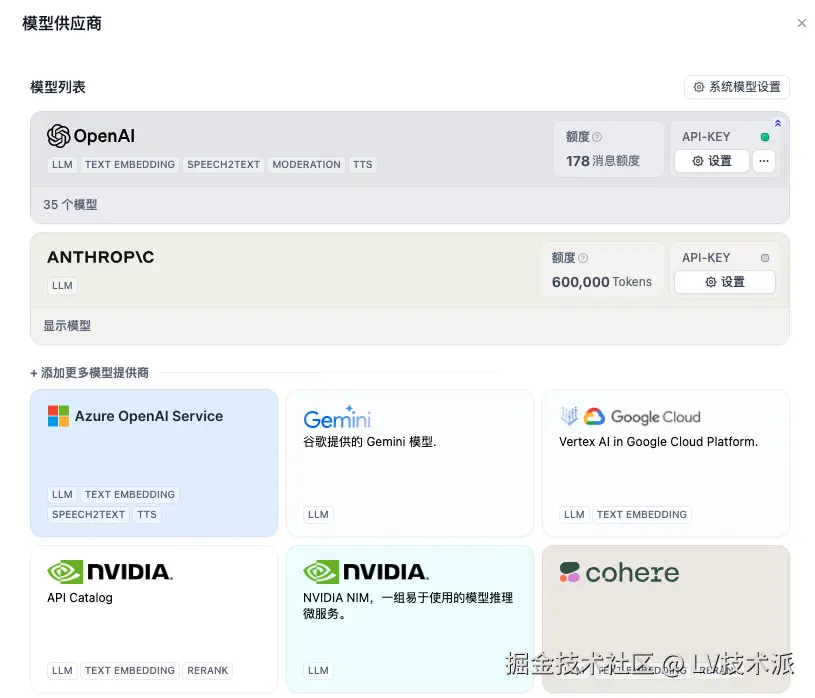Image resolution: width=815 pixels, height=698 pixels.
Task: Click the Cohere logo
Action: (x=620, y=573)
